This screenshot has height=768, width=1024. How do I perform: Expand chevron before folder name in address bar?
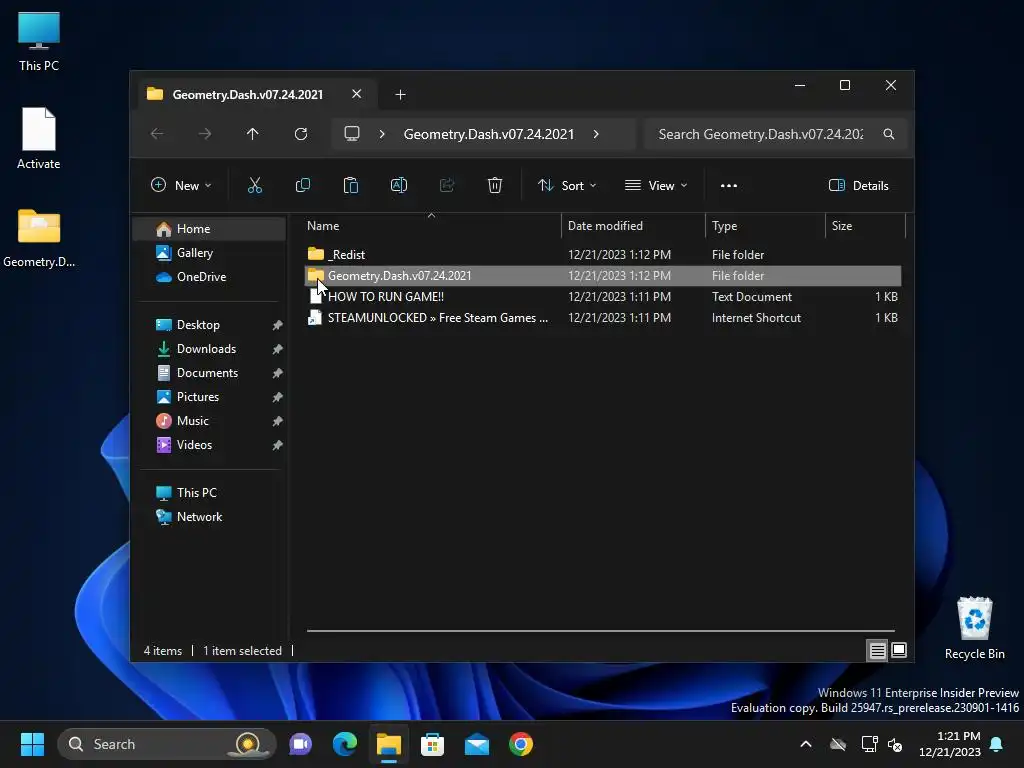382,134
